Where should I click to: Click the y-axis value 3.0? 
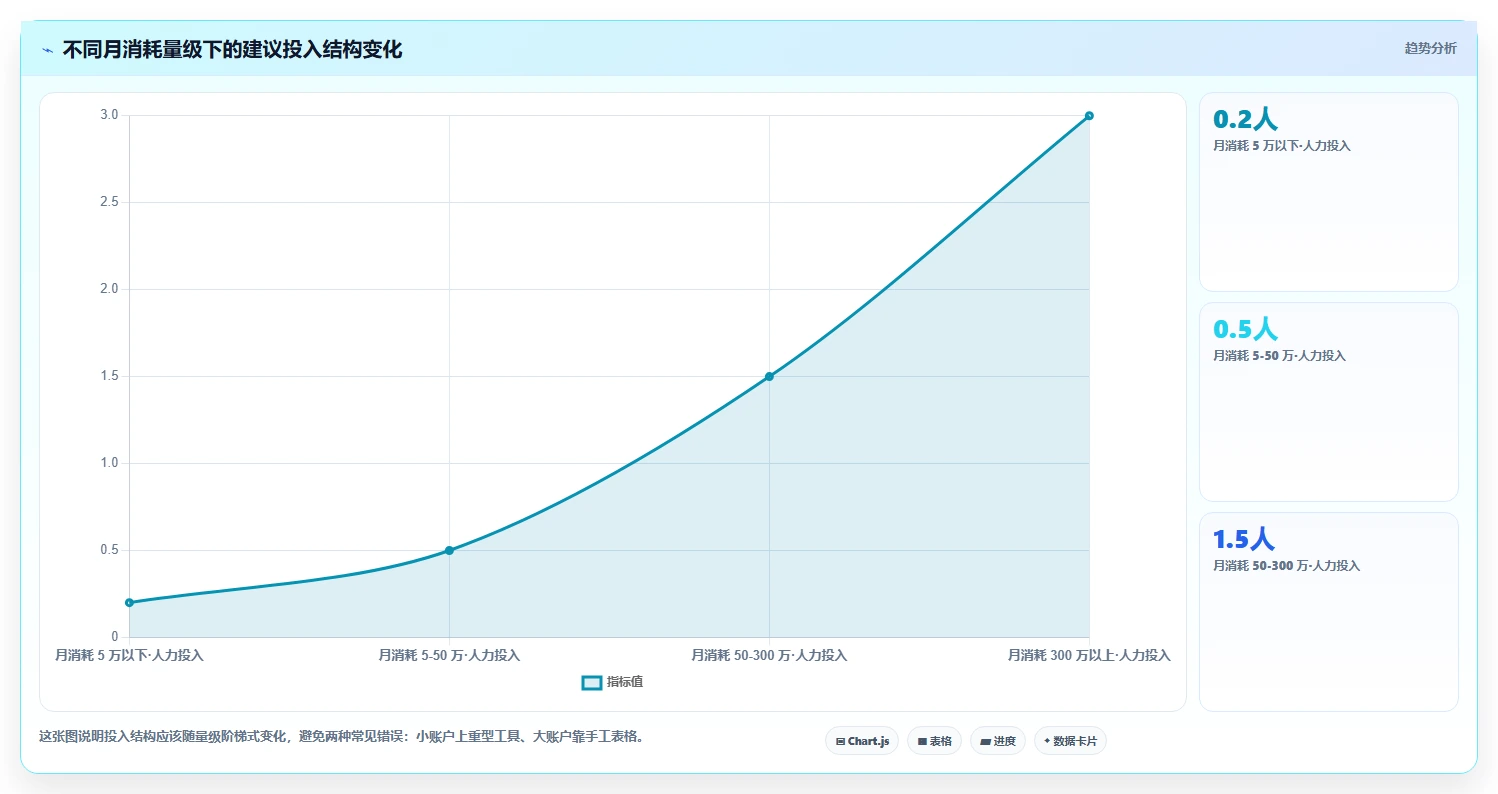pyautogui.click(x=109, y=115)
